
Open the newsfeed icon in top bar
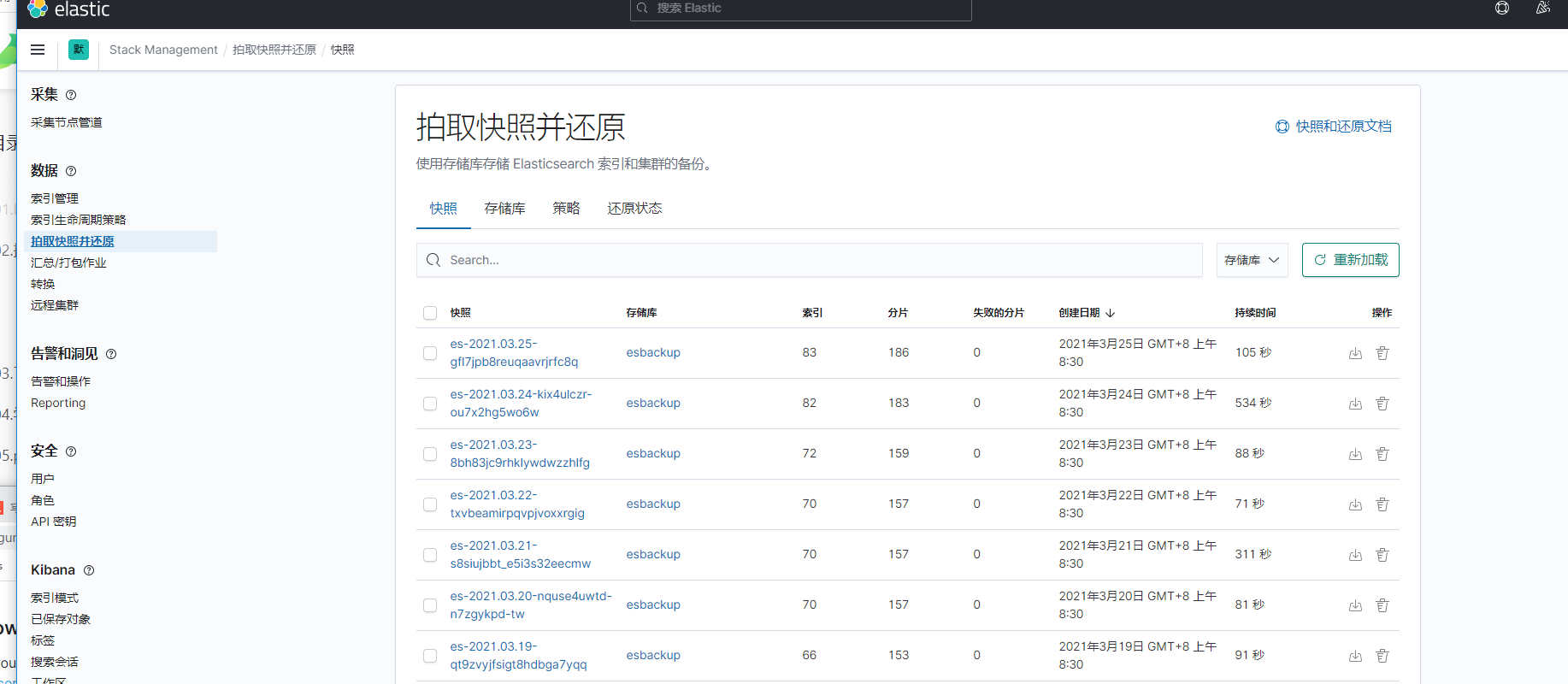coord(1543,9)
